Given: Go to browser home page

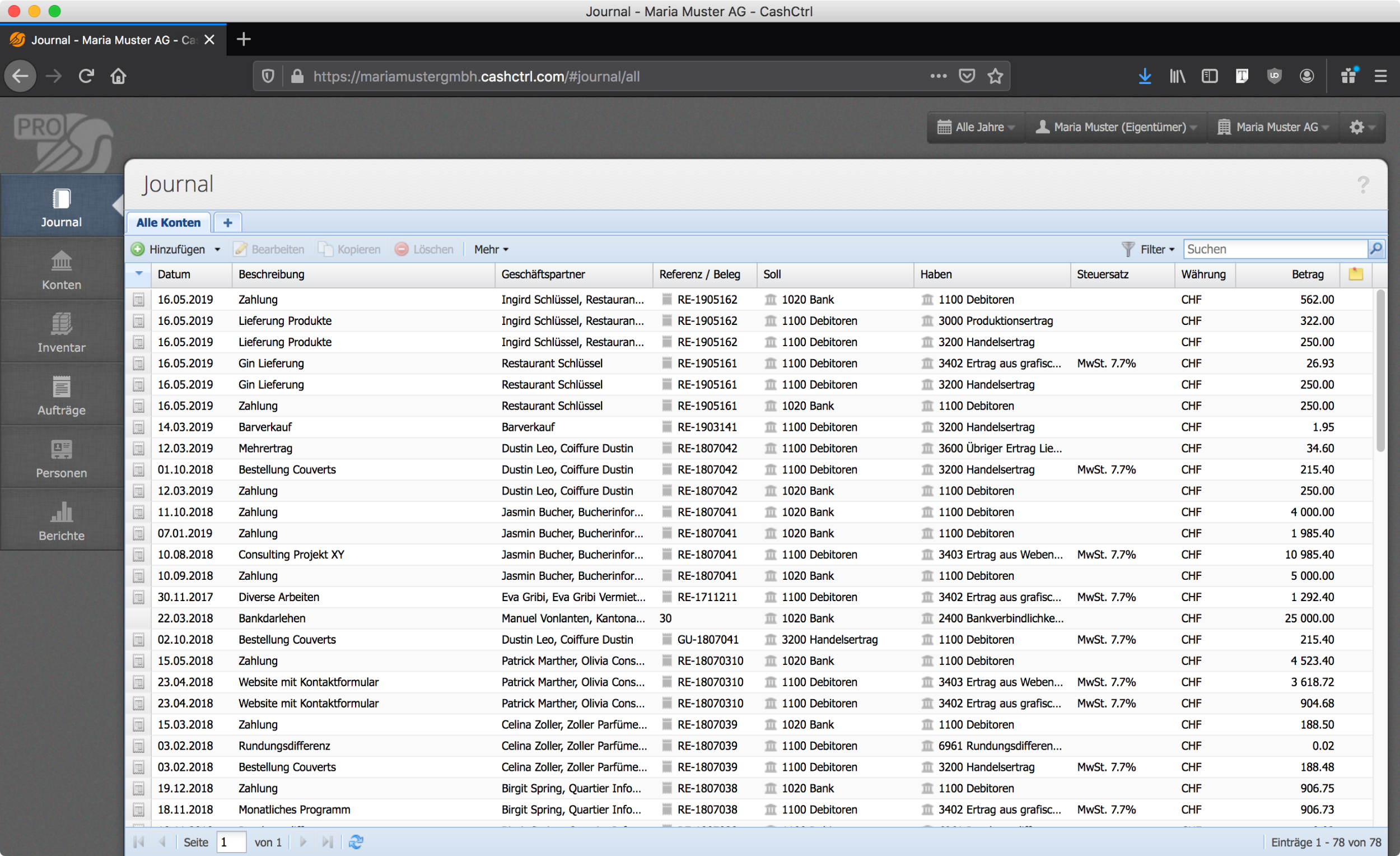Looking at the screenshot, I should [119, 76].
